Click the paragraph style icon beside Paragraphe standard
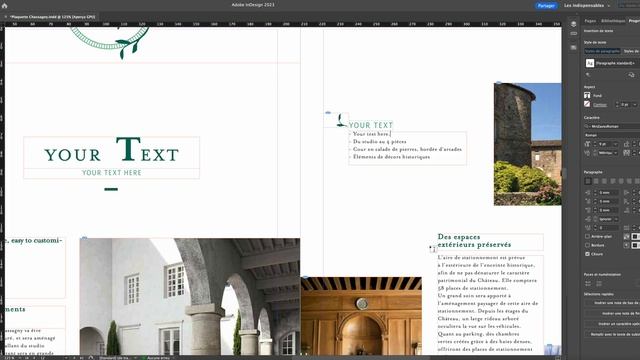Screen dimensions: 640x360 (x=589, y=63)
